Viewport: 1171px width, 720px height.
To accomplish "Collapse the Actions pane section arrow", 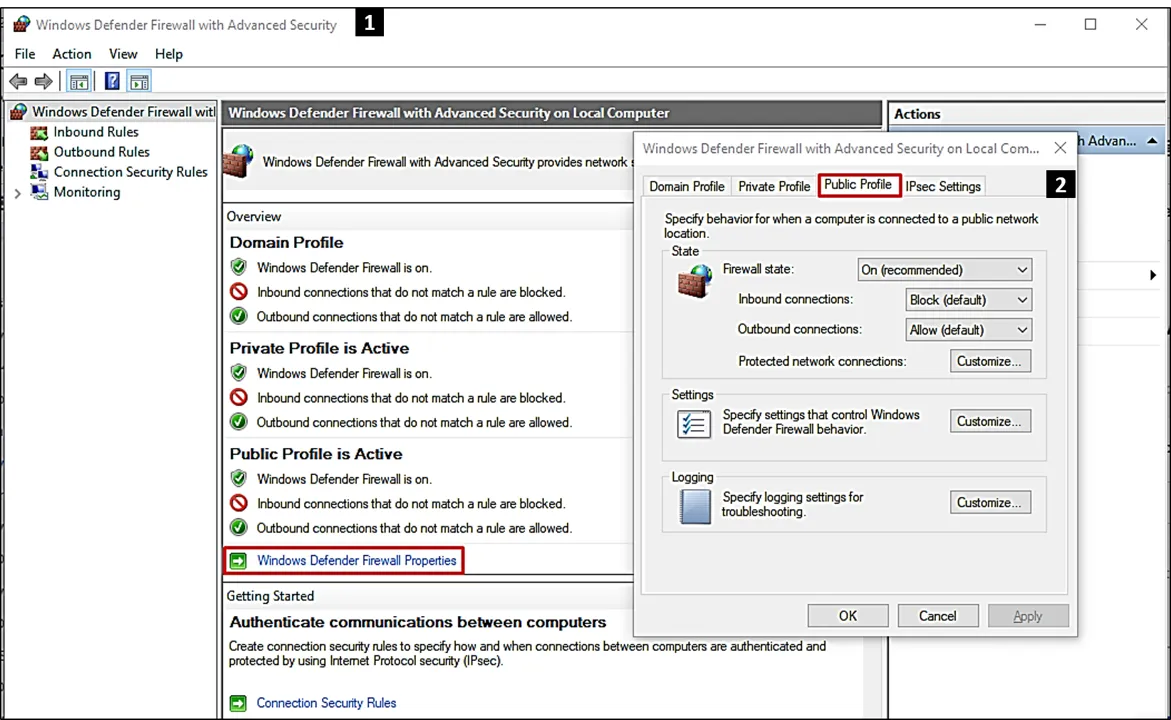I will click(1152, 140).
